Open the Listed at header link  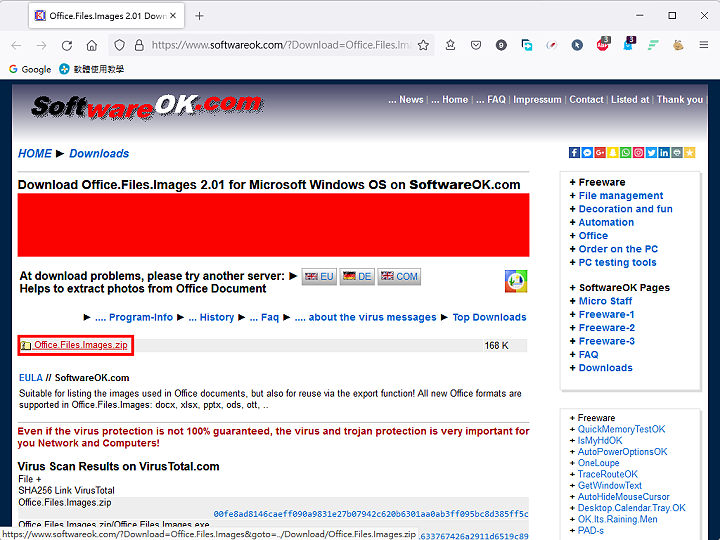click(630, 100)
